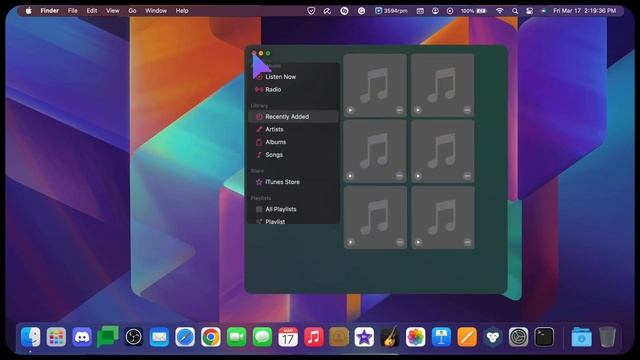Launch Discord from the Dock
The height and width of the screenshot is (360, 640).
82,337
